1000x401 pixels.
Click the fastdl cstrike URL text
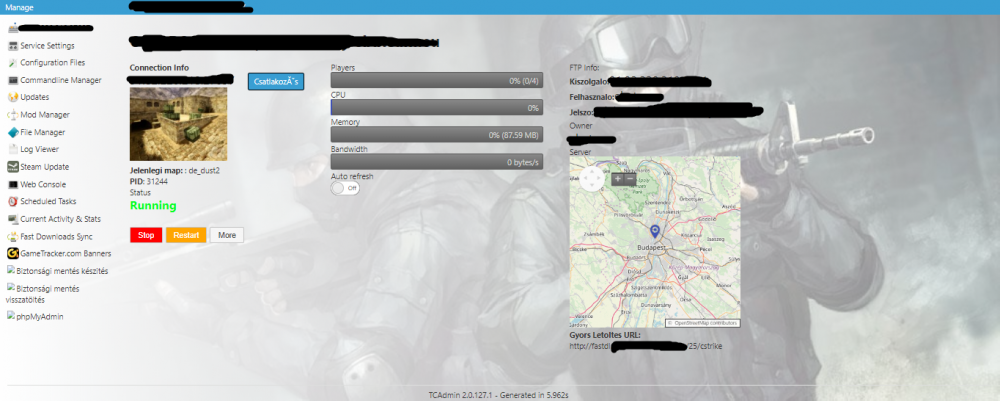tap(646, 346)
